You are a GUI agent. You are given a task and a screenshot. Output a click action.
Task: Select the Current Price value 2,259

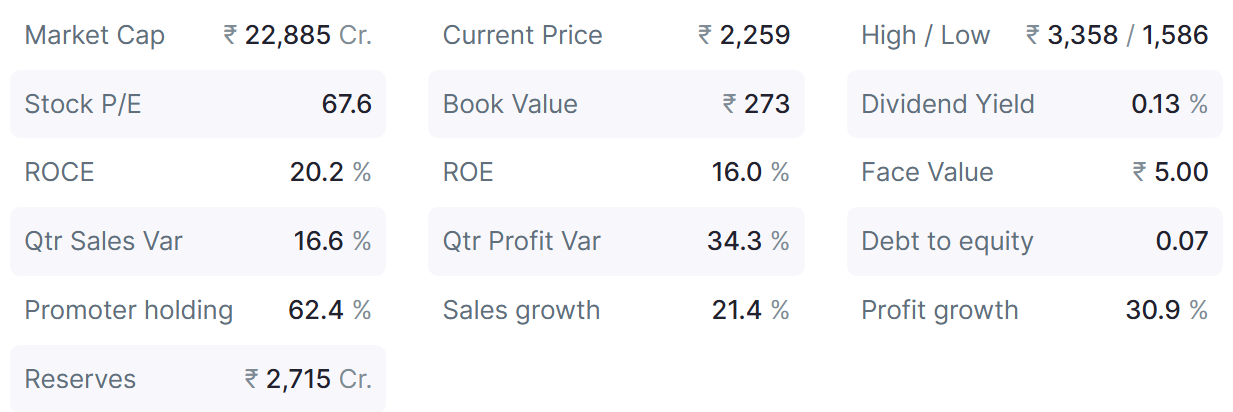[x=744, y=35]
